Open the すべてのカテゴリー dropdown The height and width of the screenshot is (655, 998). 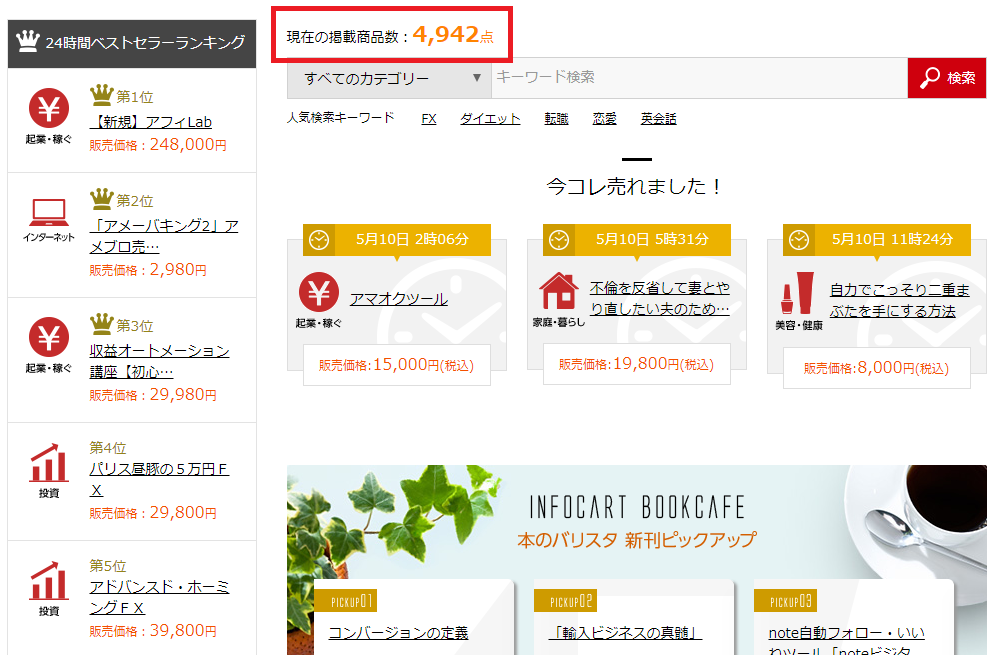(389, 78)
